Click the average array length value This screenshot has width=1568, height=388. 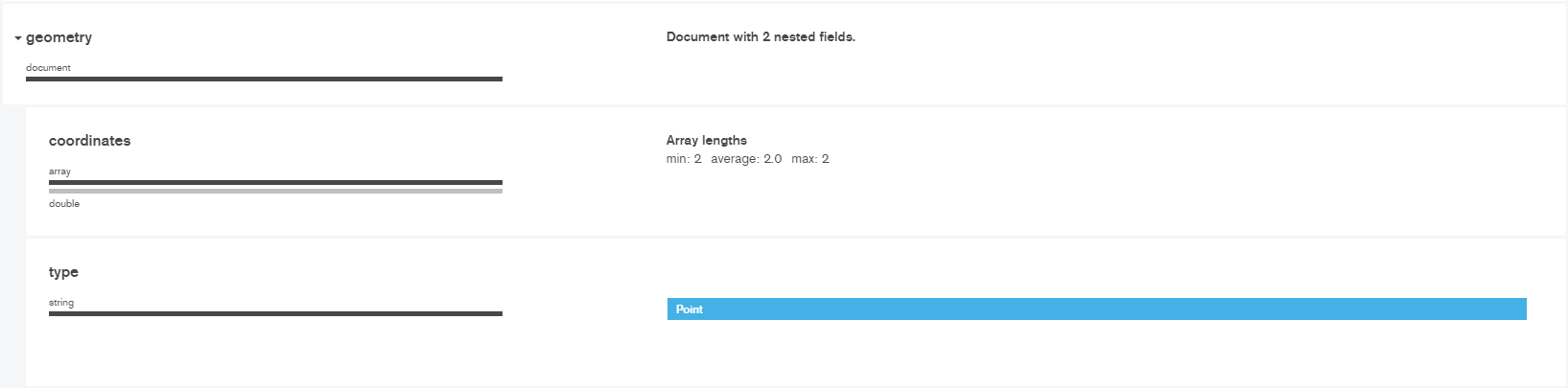[x=746, y=159]
